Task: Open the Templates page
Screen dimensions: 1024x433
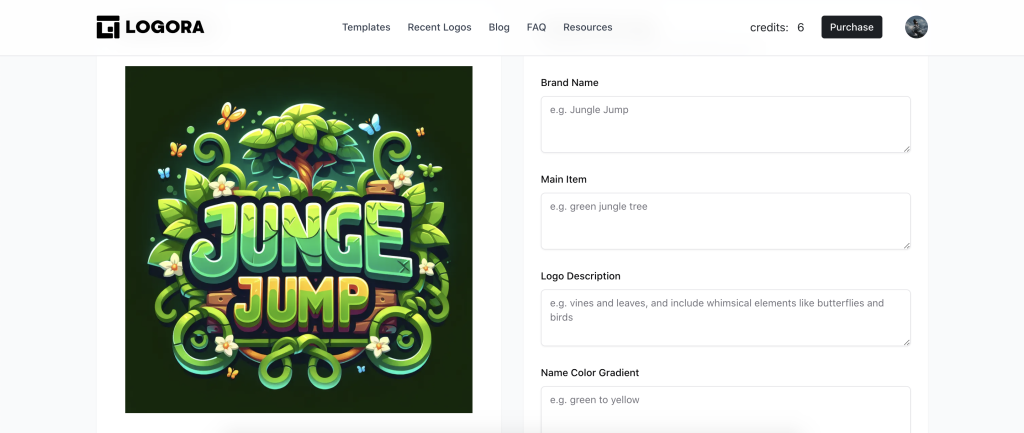Action: [x=366, y=27]
